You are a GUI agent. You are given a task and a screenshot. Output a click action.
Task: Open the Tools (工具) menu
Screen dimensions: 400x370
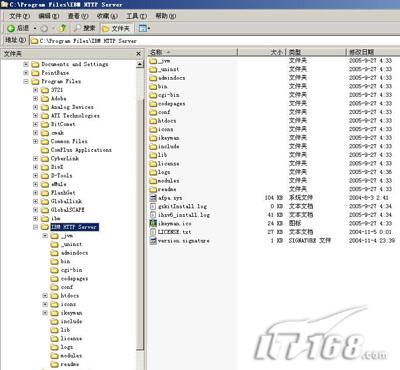[136, 16]
